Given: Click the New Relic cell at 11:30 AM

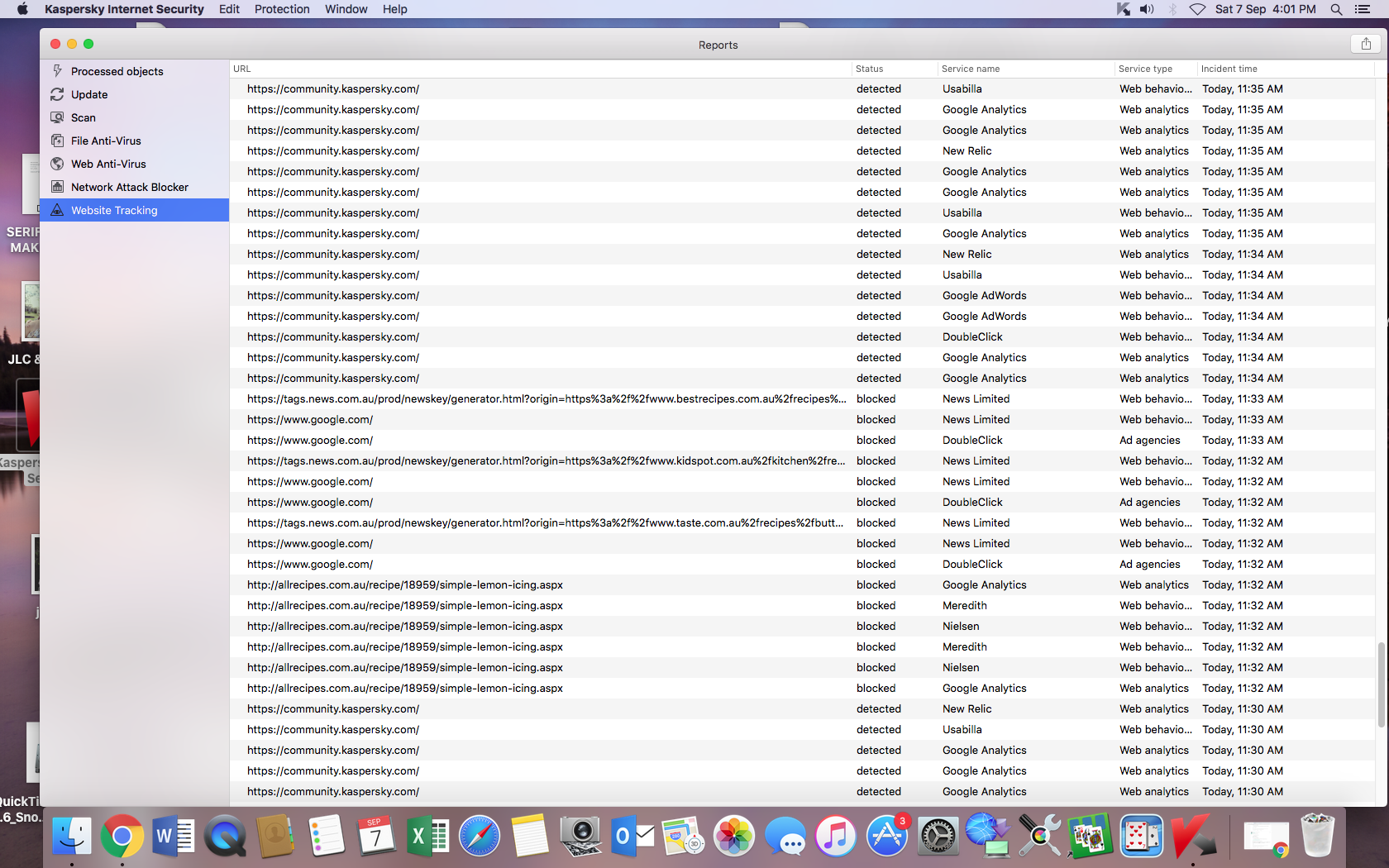Looking at the screenshot, I should click(967, 708).
